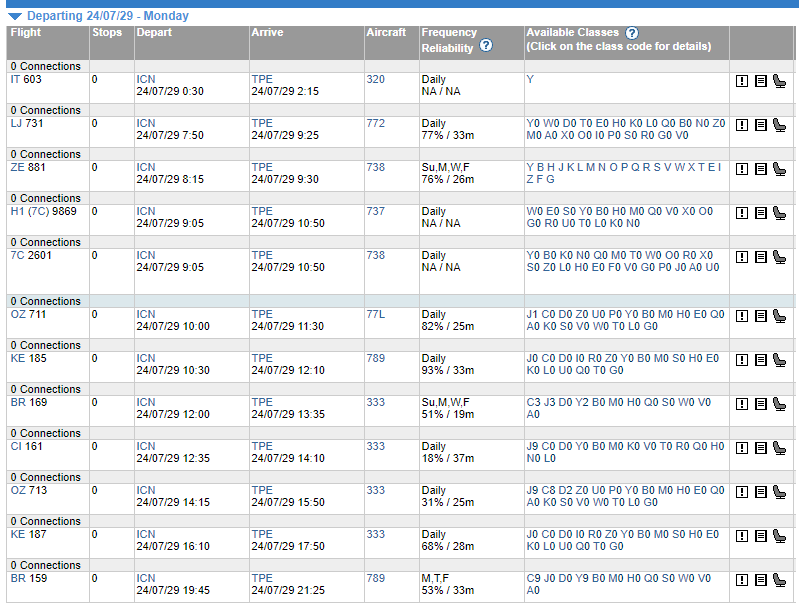
Task: Click class code C3 for BR 169
Action: point(534,403)
